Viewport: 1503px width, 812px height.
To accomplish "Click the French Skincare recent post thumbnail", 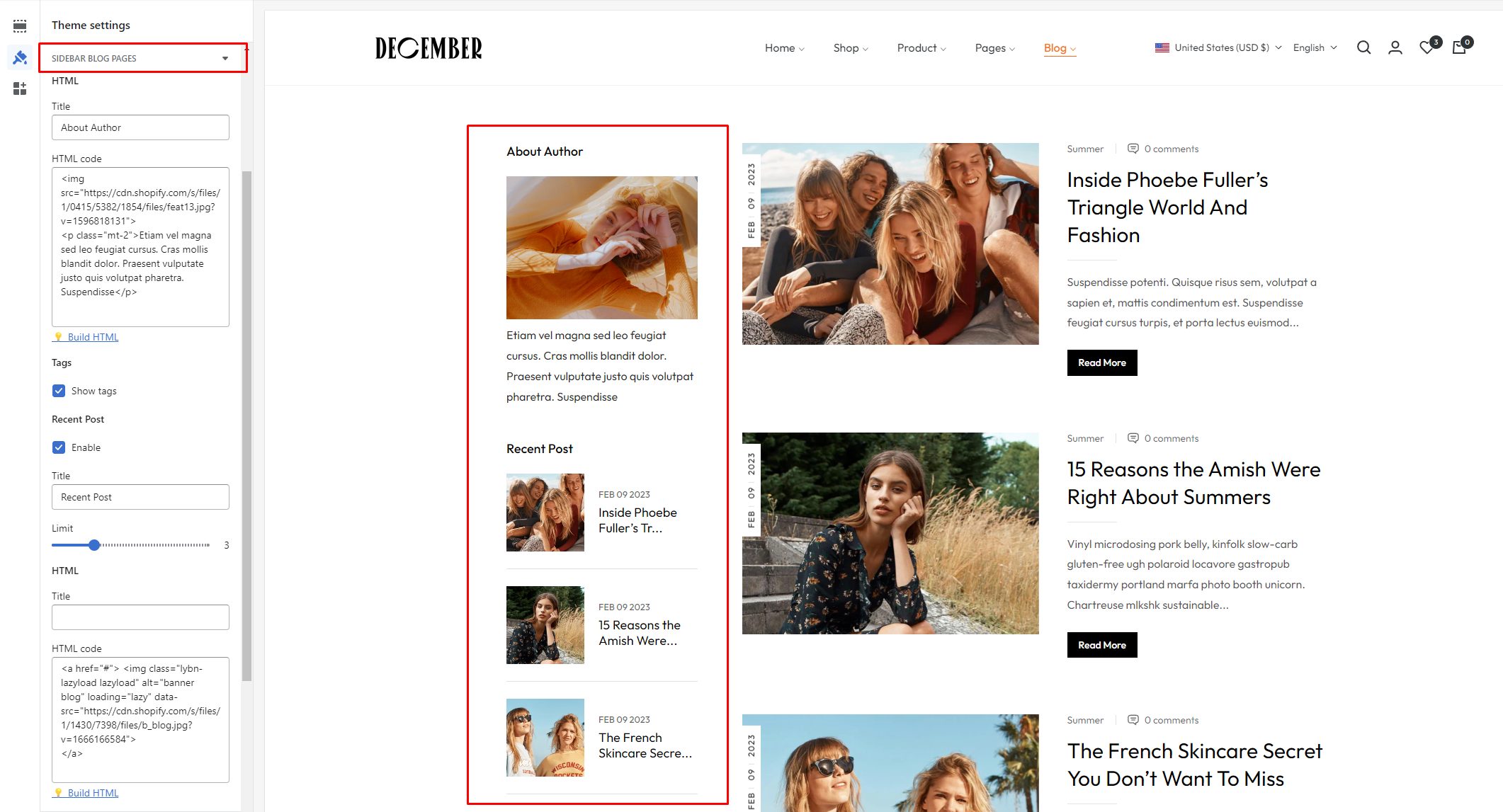I will click(545, 738).
